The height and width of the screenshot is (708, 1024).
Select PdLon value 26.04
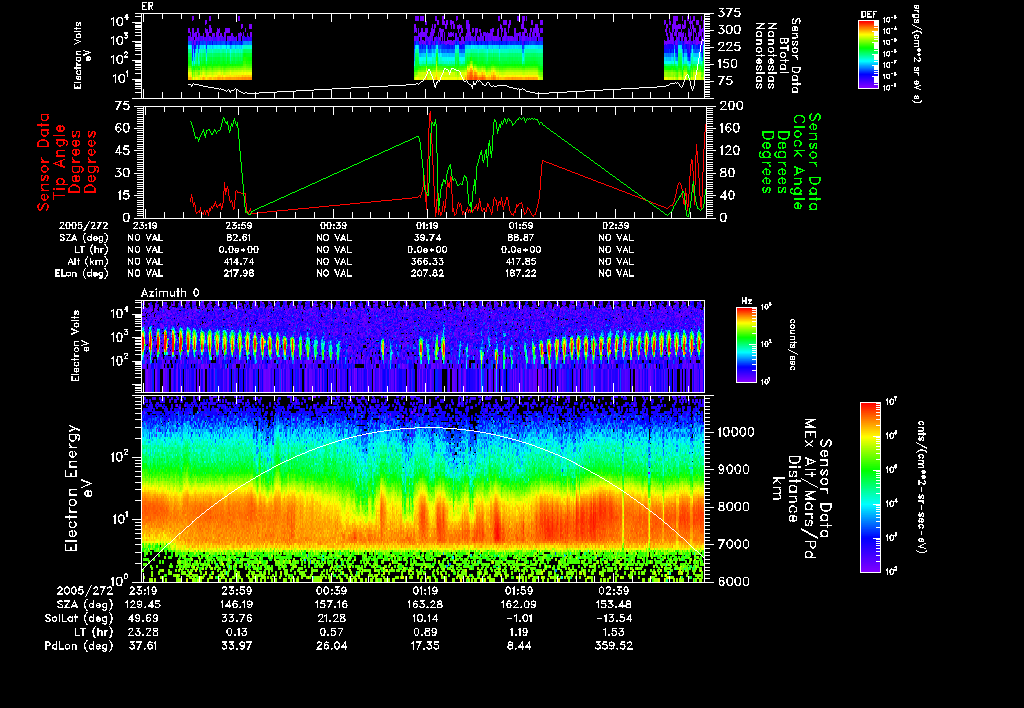tap(331, 646)
